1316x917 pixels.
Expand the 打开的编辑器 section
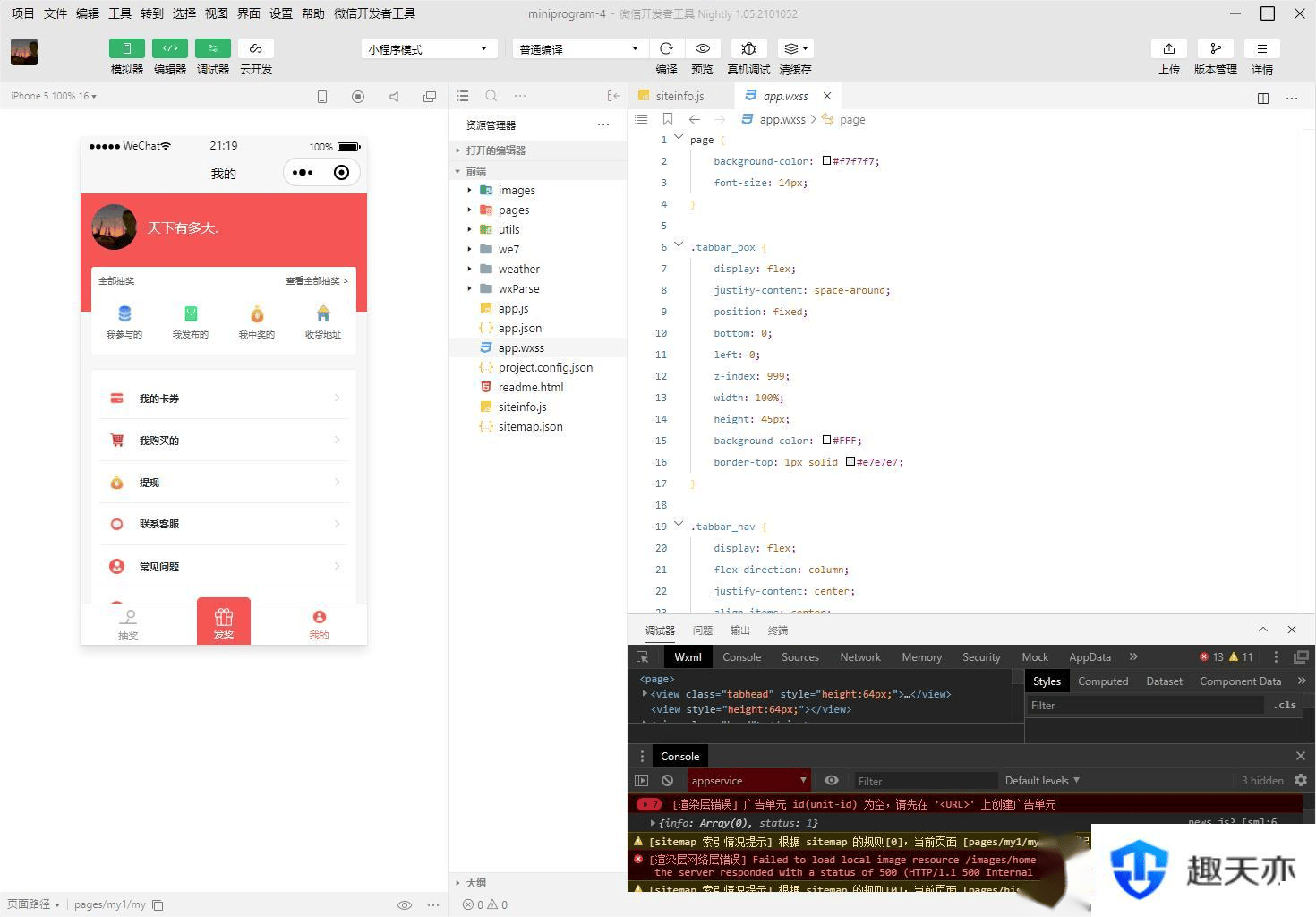(537, 150)
